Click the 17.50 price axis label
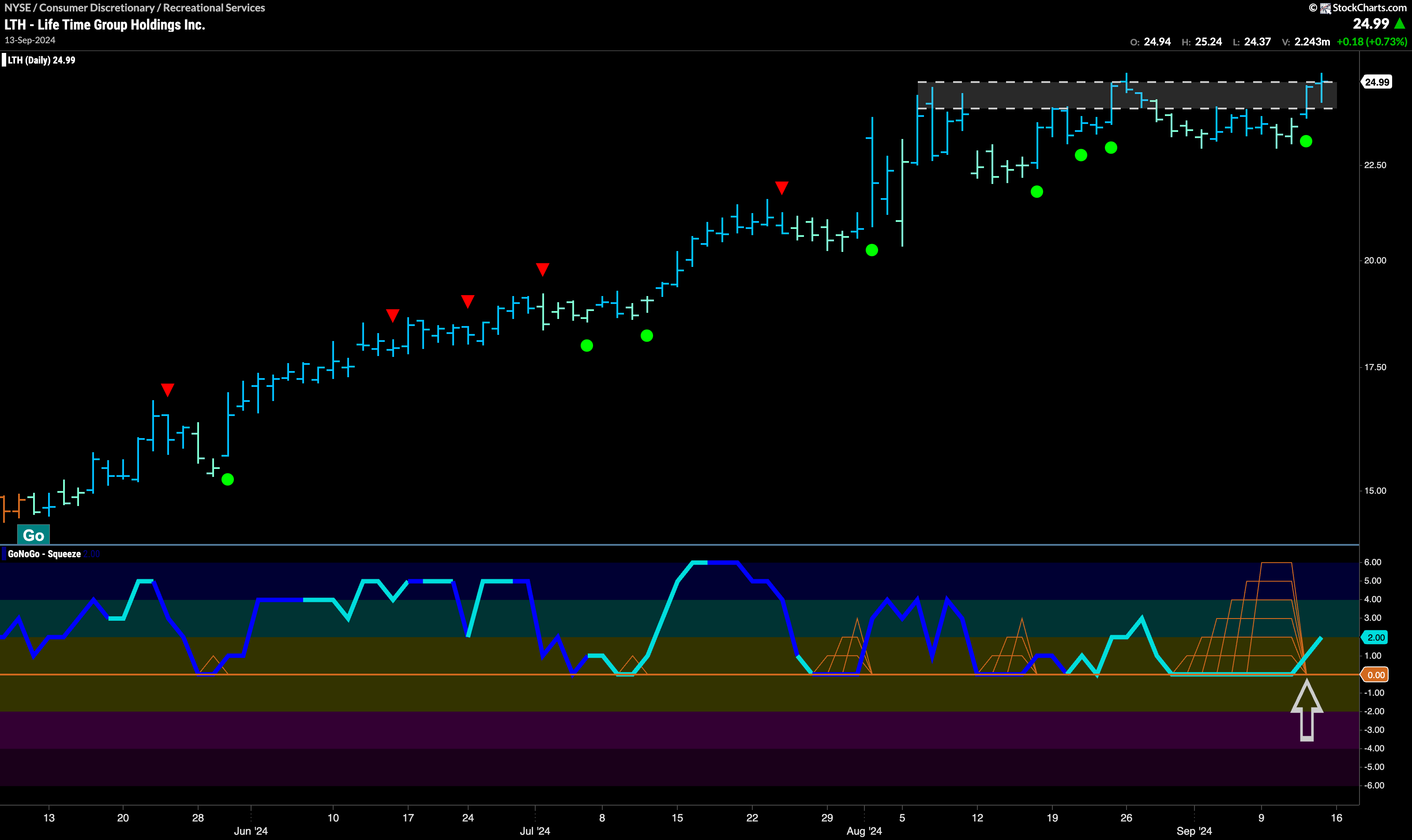1412x840 pixels. 1375,367
